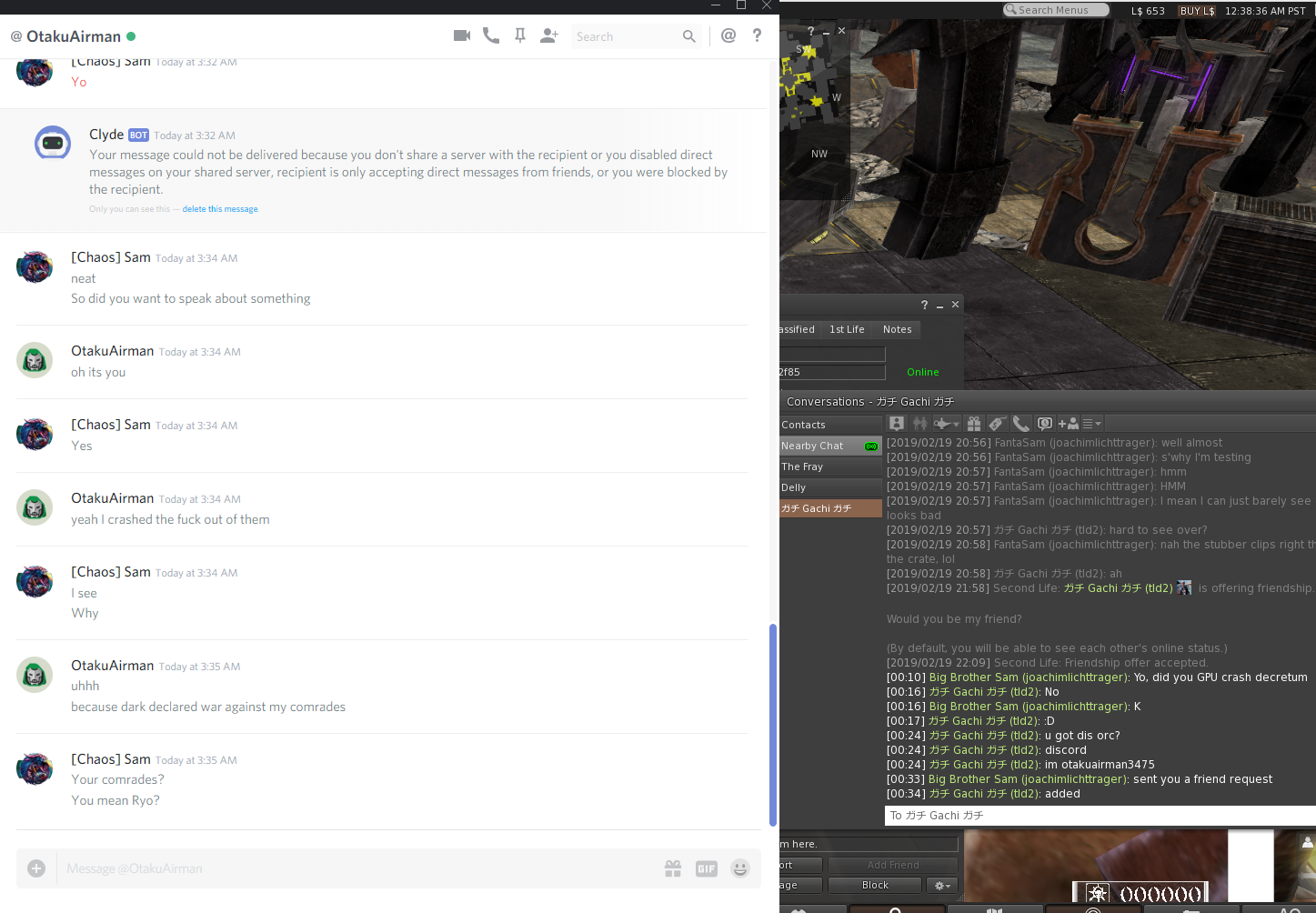Click the Block button in profile

click(875, 885)
